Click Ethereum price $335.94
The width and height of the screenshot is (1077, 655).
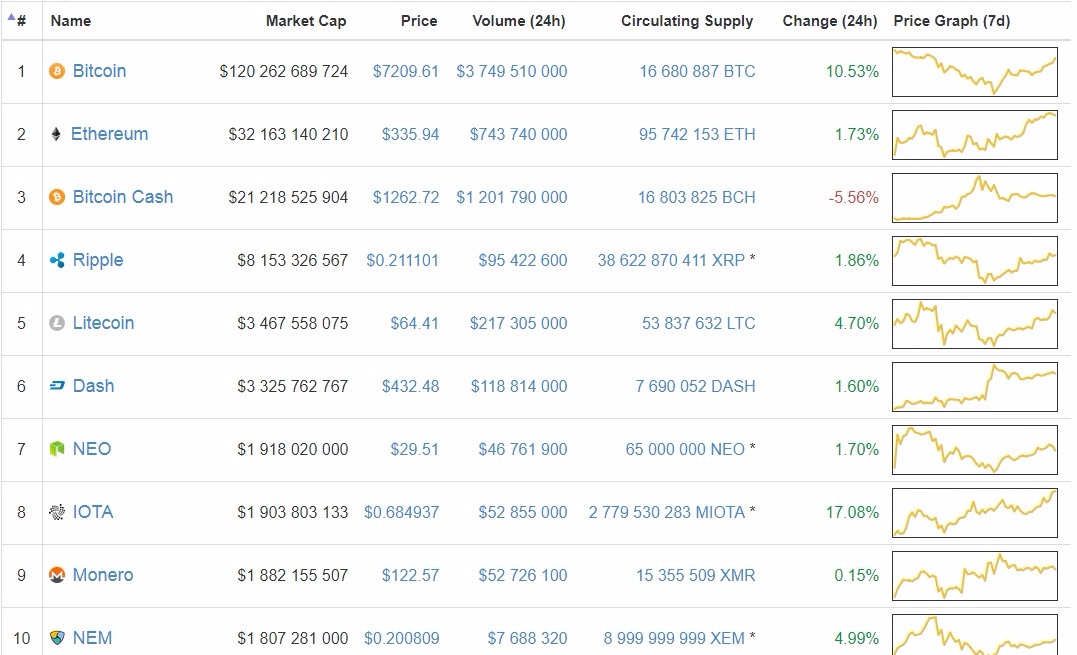(410, 134)
